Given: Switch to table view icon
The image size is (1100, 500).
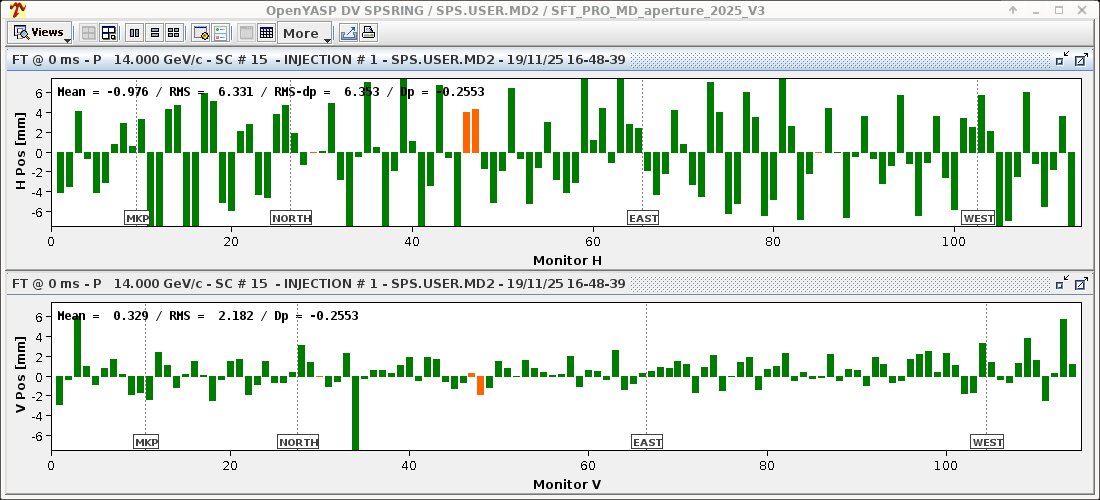Looking at the screenshot, I should [x=266, y=33].
